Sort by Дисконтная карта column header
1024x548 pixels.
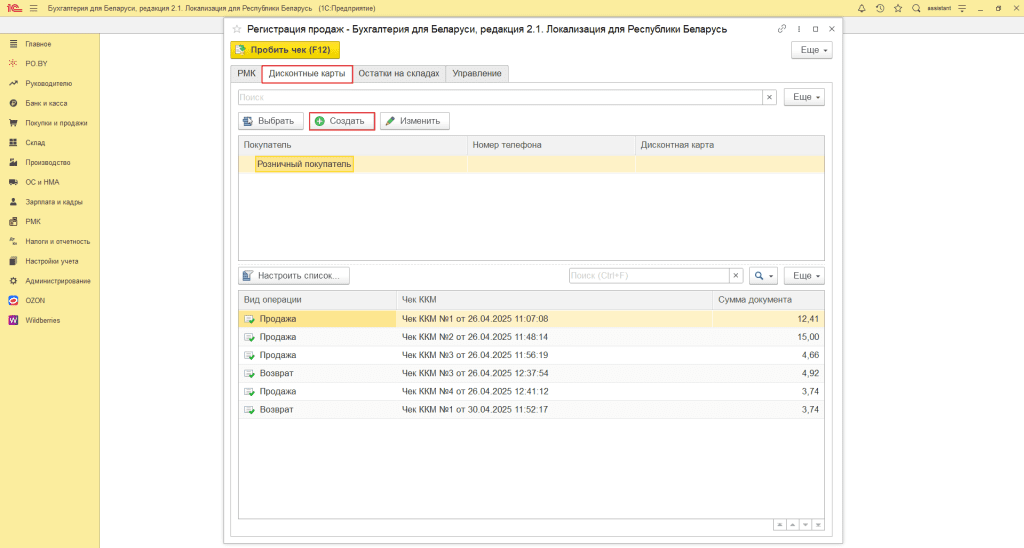(x=729, y=145)
